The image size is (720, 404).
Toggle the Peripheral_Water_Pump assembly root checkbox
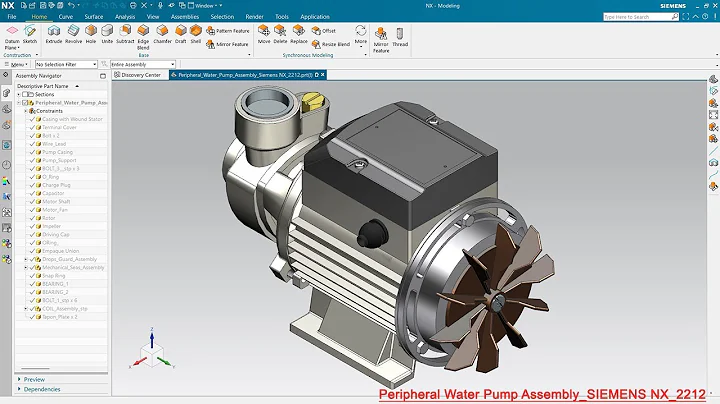pyautogui.click(x=25, y=103)
